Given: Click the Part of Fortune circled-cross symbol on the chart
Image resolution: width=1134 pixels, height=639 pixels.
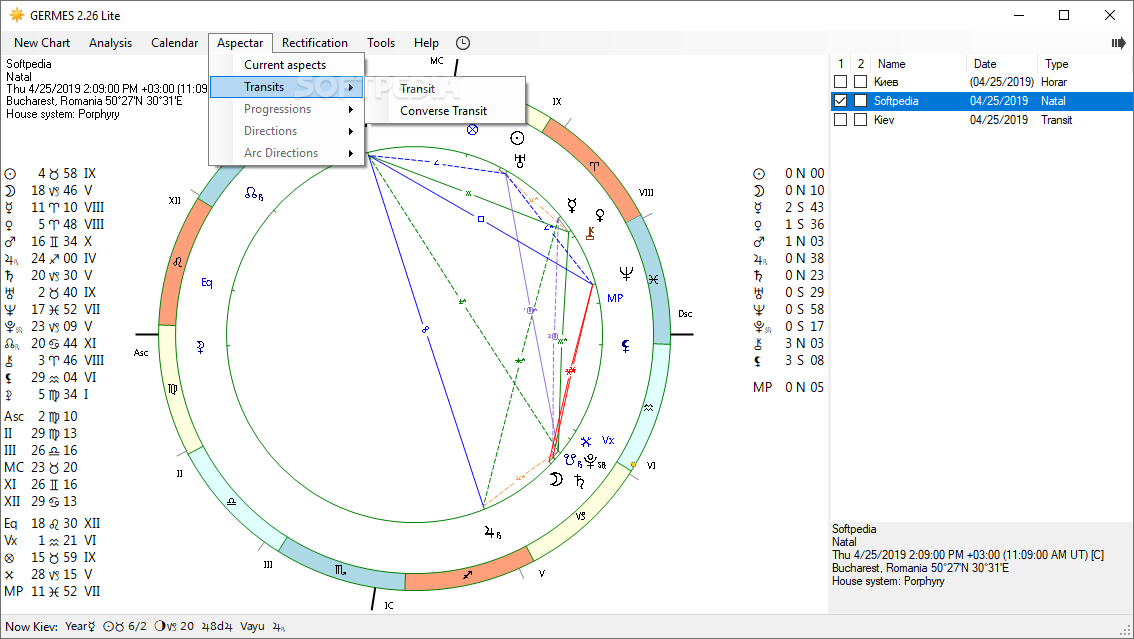Looking at the screenshot, I should pyautogui.click(x=472, y=130).
